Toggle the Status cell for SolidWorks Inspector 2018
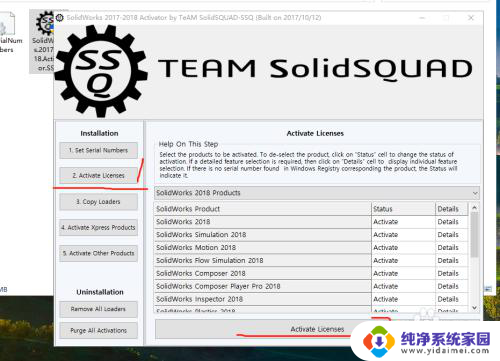The image size is (500, 361). click(403, 299)
